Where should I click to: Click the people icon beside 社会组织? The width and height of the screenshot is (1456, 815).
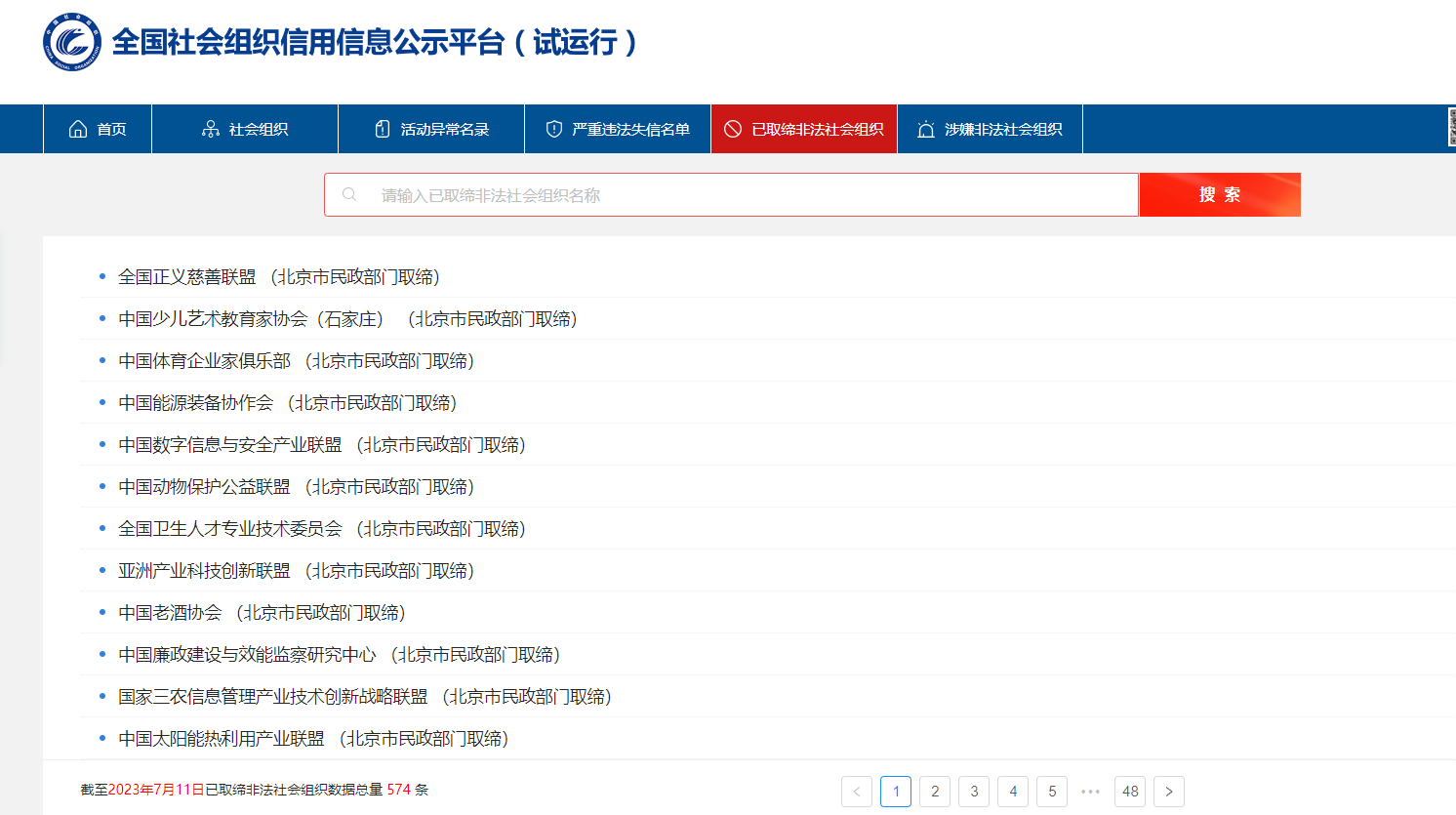tap(211, 129)
